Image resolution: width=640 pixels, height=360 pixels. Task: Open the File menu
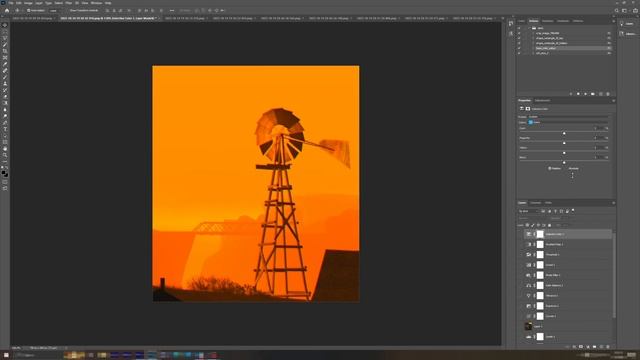click(11, 3)
